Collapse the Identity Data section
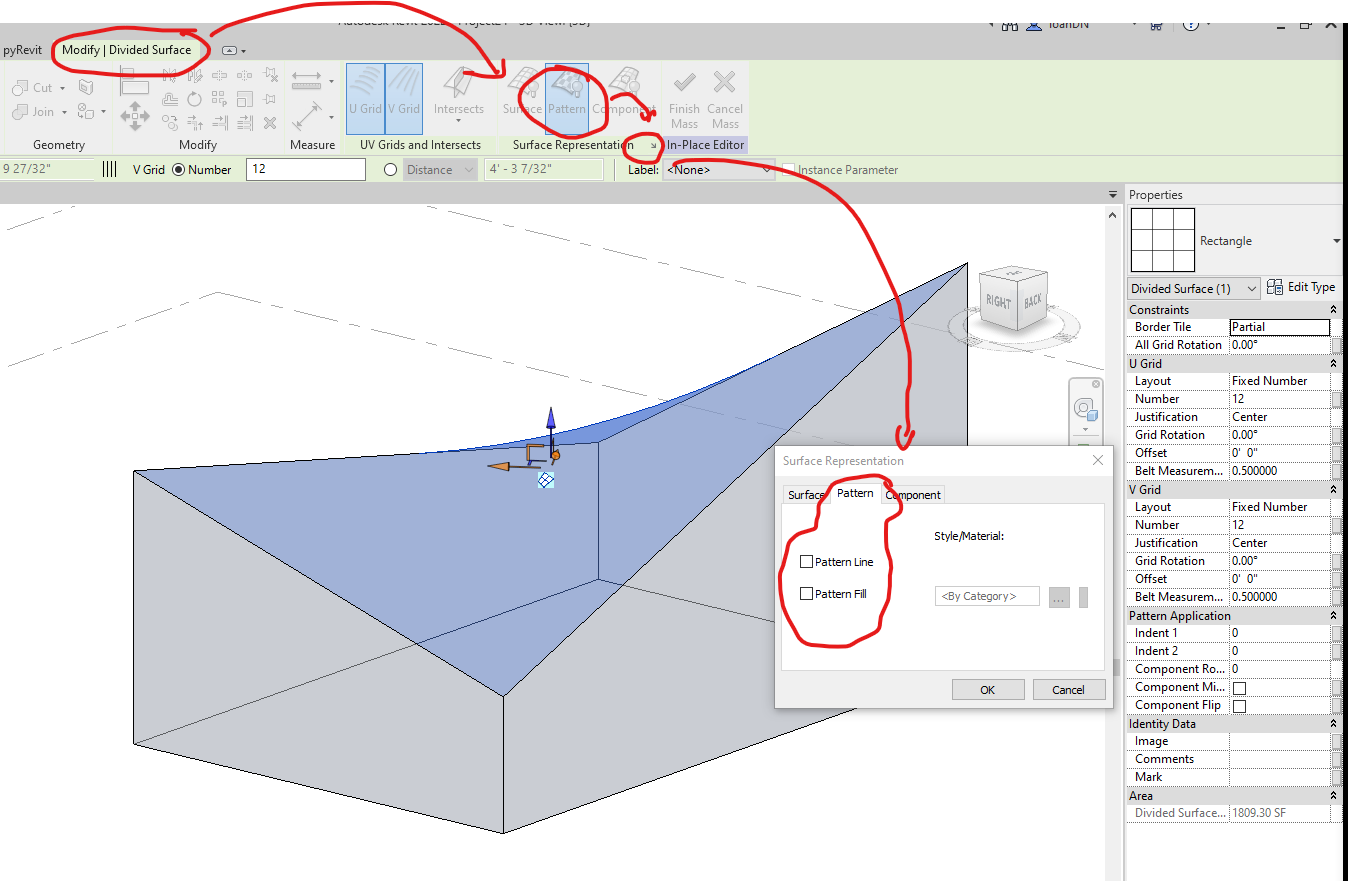The height and width of the screenshot is (881, 1348). tap(1333, 724)
